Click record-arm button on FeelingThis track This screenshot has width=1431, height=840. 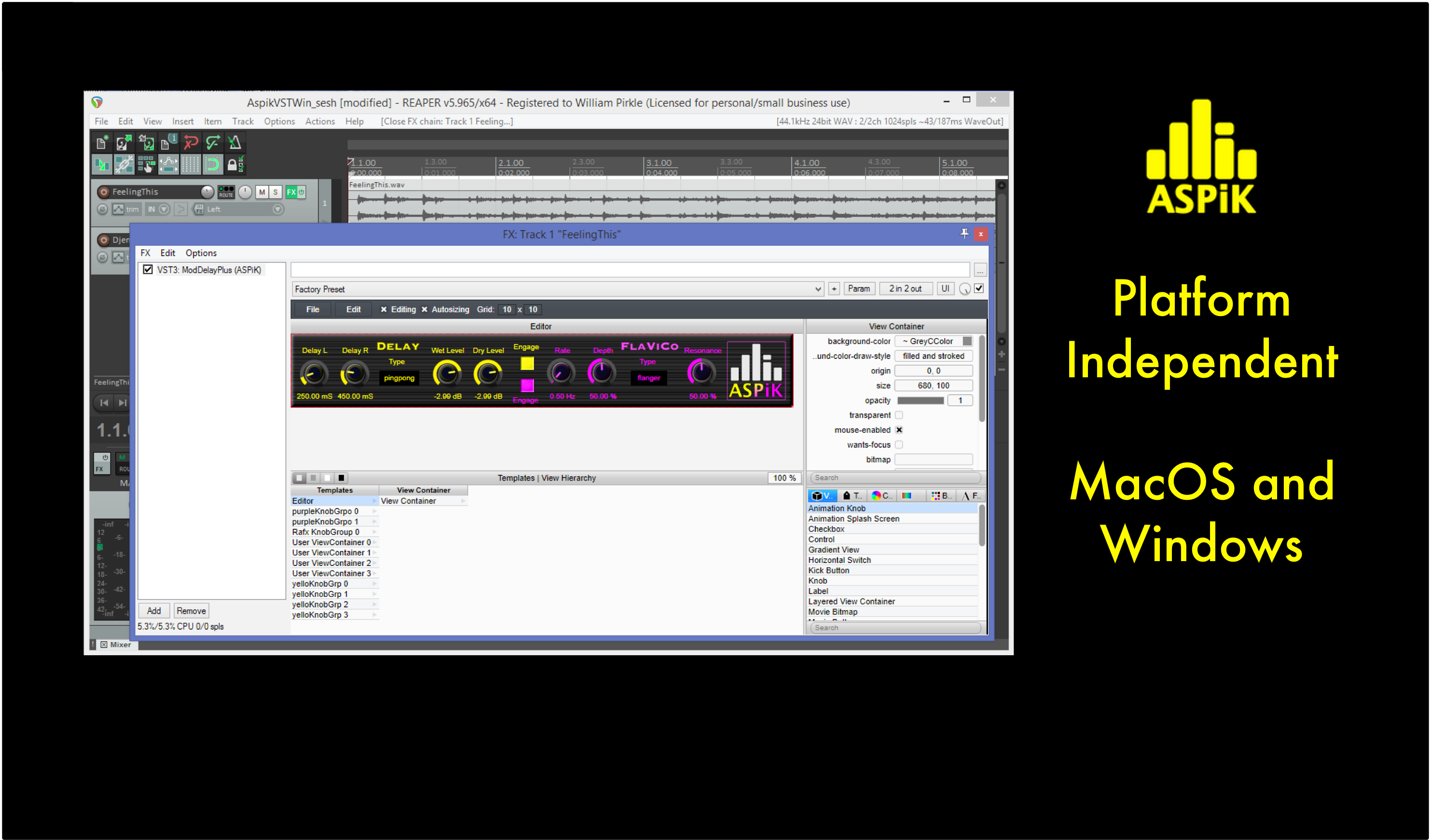tap(104, 192)
